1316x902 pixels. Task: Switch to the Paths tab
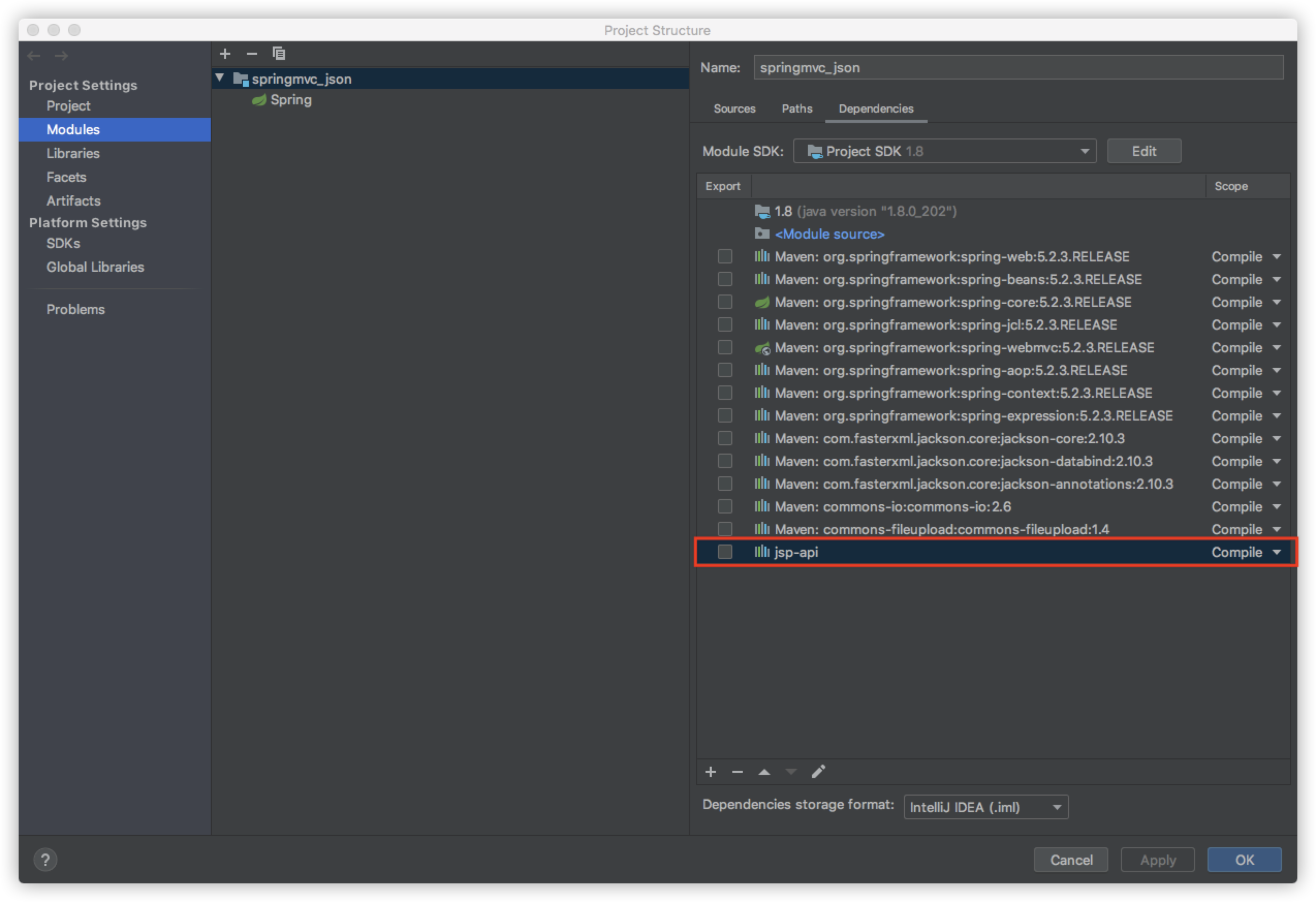[797, 108]
